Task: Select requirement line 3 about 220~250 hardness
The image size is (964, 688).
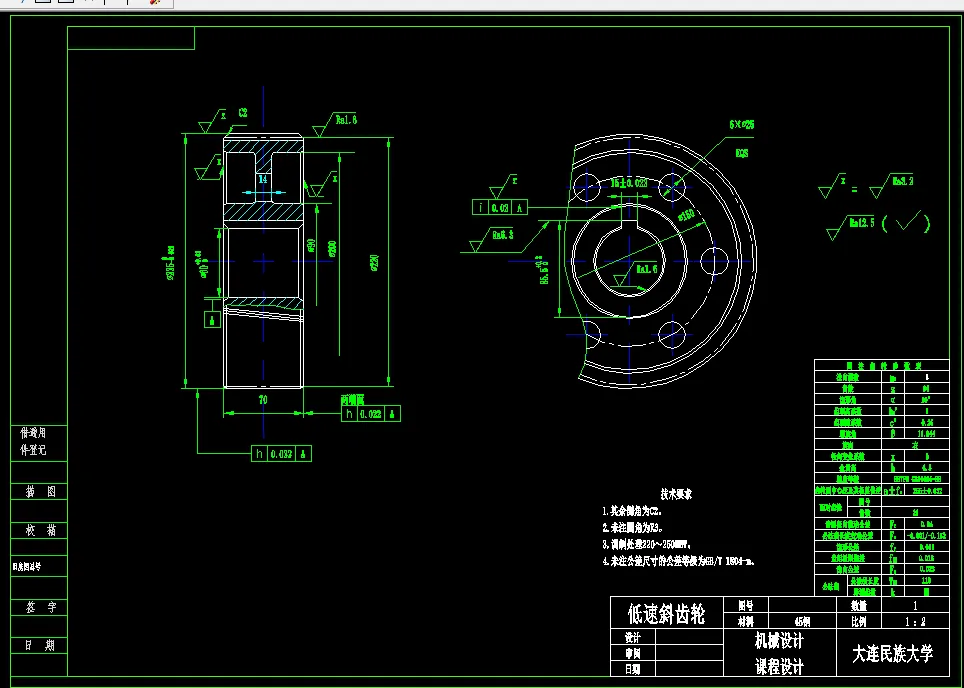Action: pyautogui.click(x=647, y=544)
